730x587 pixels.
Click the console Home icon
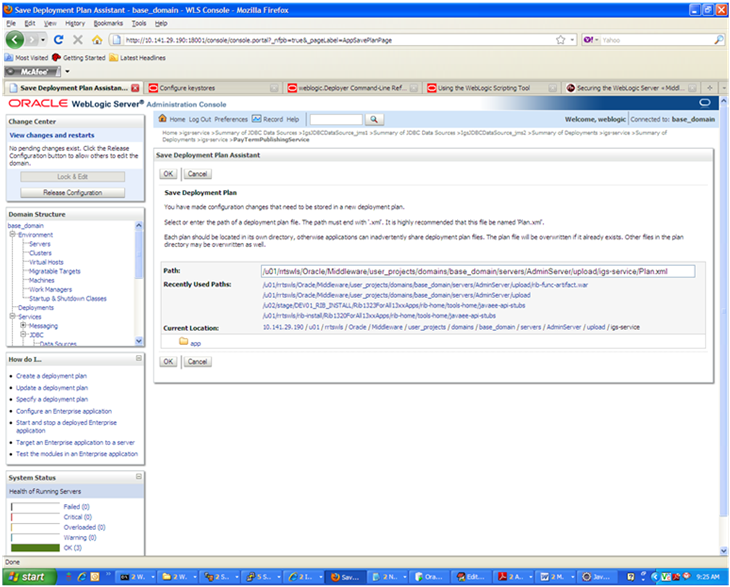coord(162,118)
